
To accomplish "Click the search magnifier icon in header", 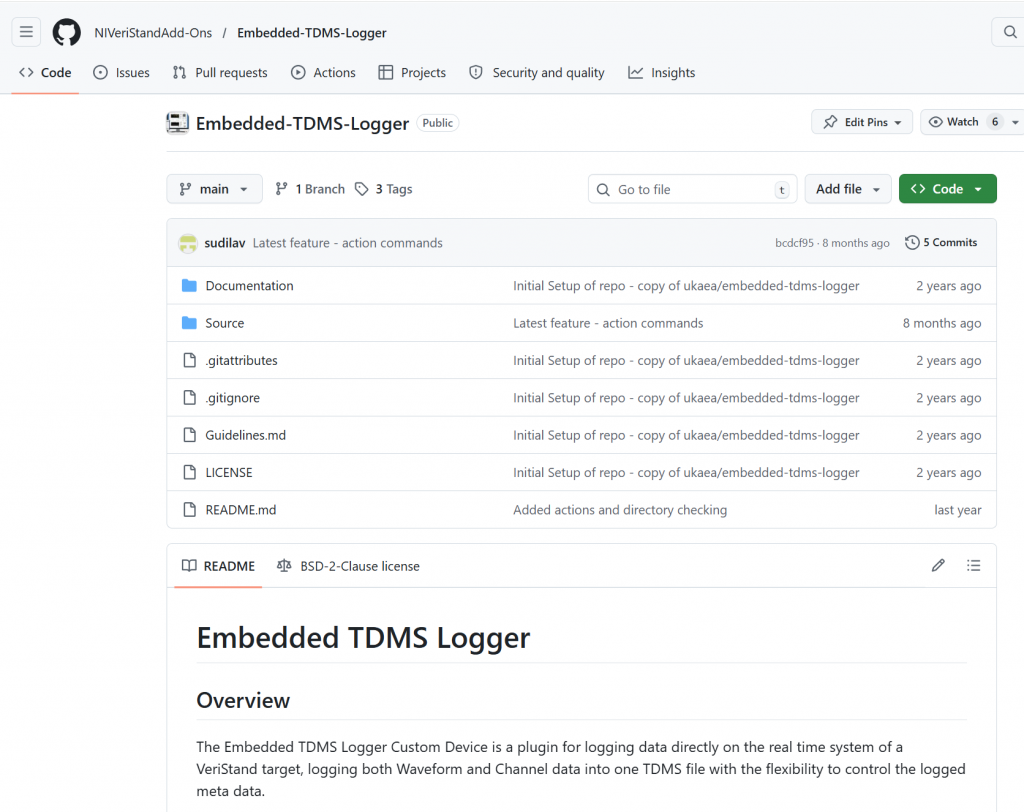I will [1009, 32].
